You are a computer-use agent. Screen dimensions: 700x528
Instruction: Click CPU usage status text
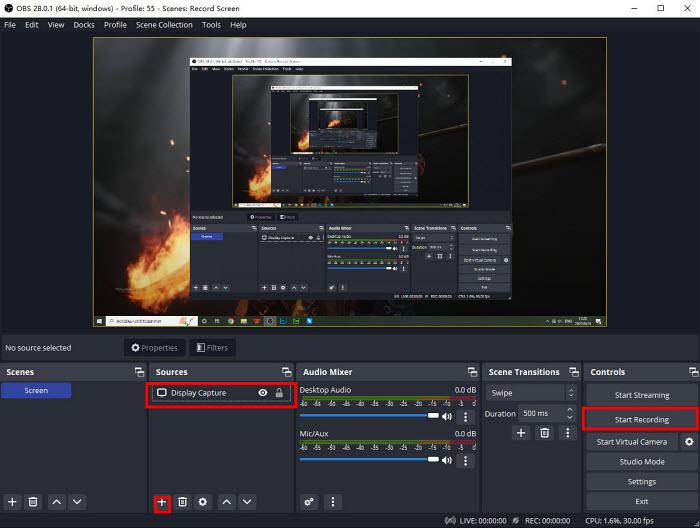coord(619,521)
